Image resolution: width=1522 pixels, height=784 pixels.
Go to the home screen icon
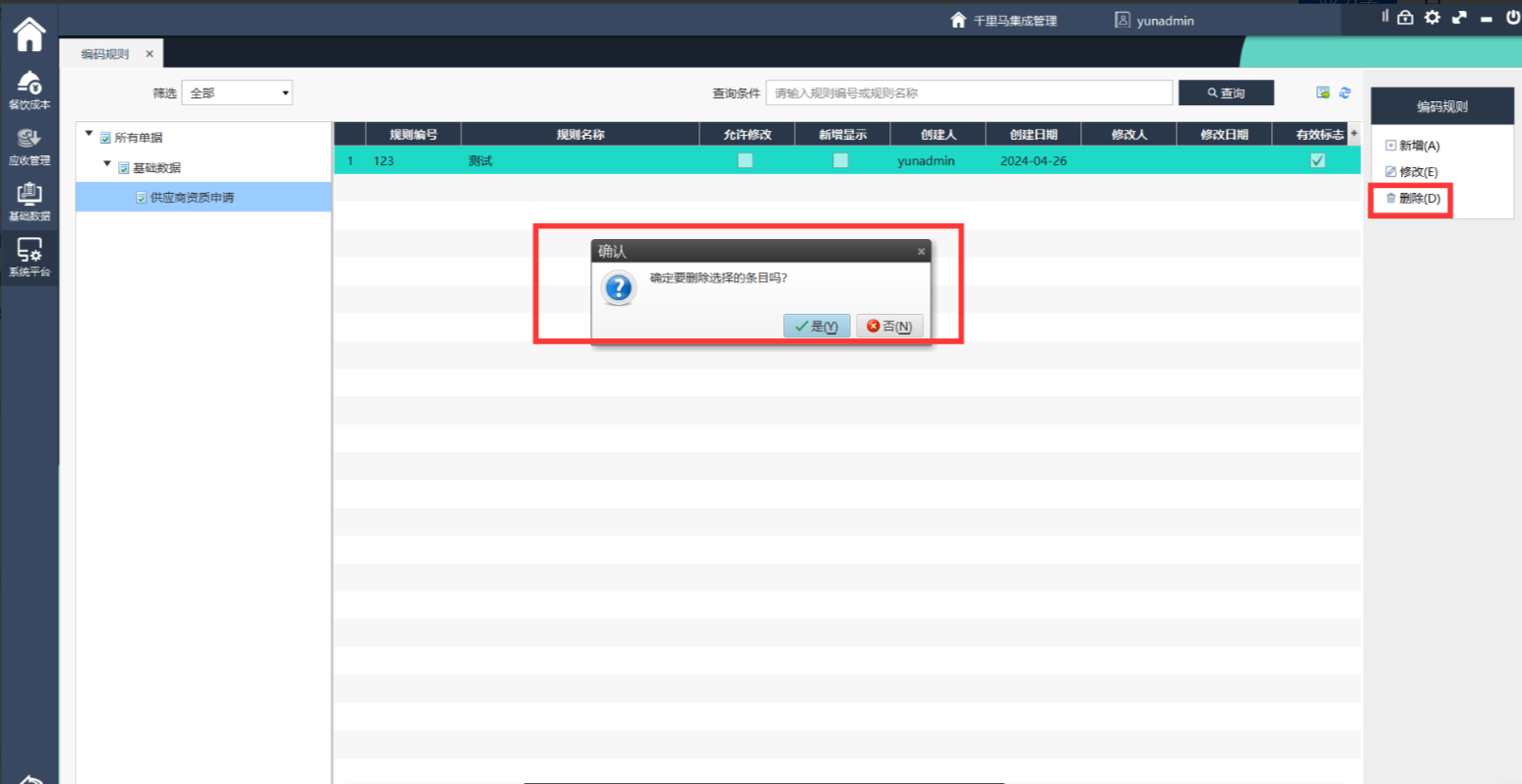[29, 34]
